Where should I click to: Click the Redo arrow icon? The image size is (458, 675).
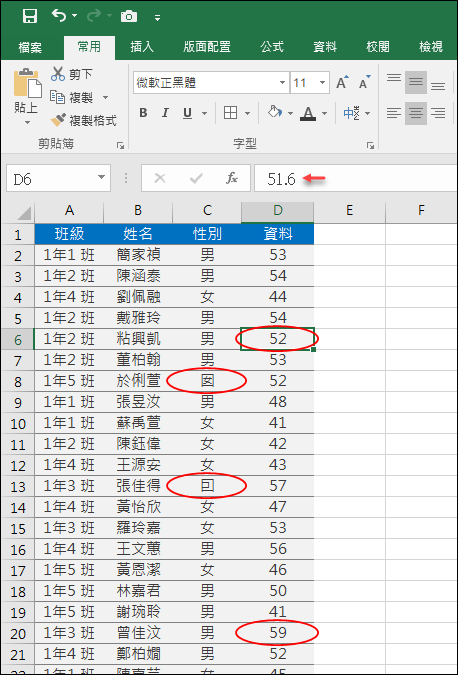pyautogui.click(x=93, y=16)
